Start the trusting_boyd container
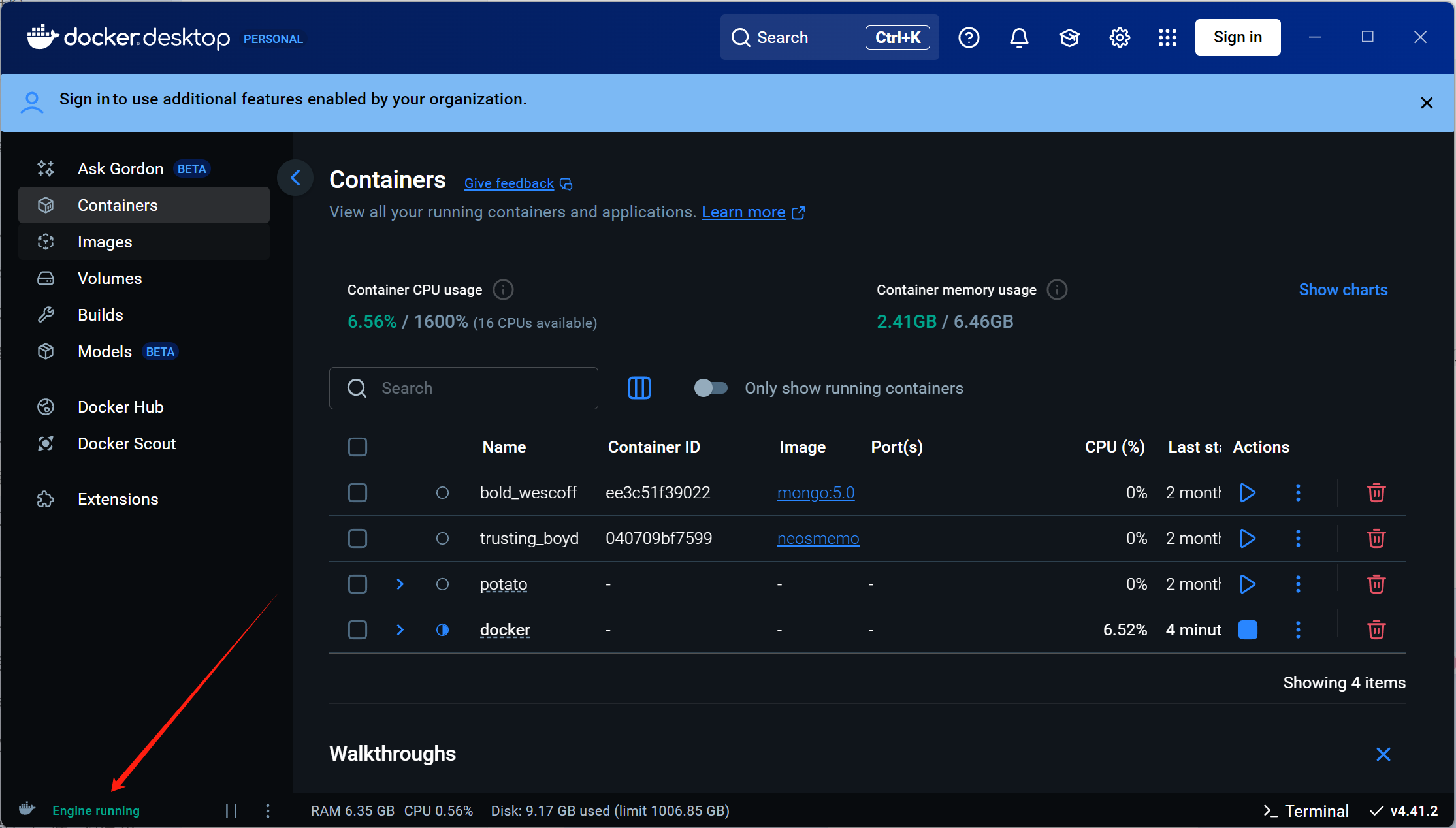Image resolution: width=1456 pixels, height=828 pixels. click(1248, 538)
